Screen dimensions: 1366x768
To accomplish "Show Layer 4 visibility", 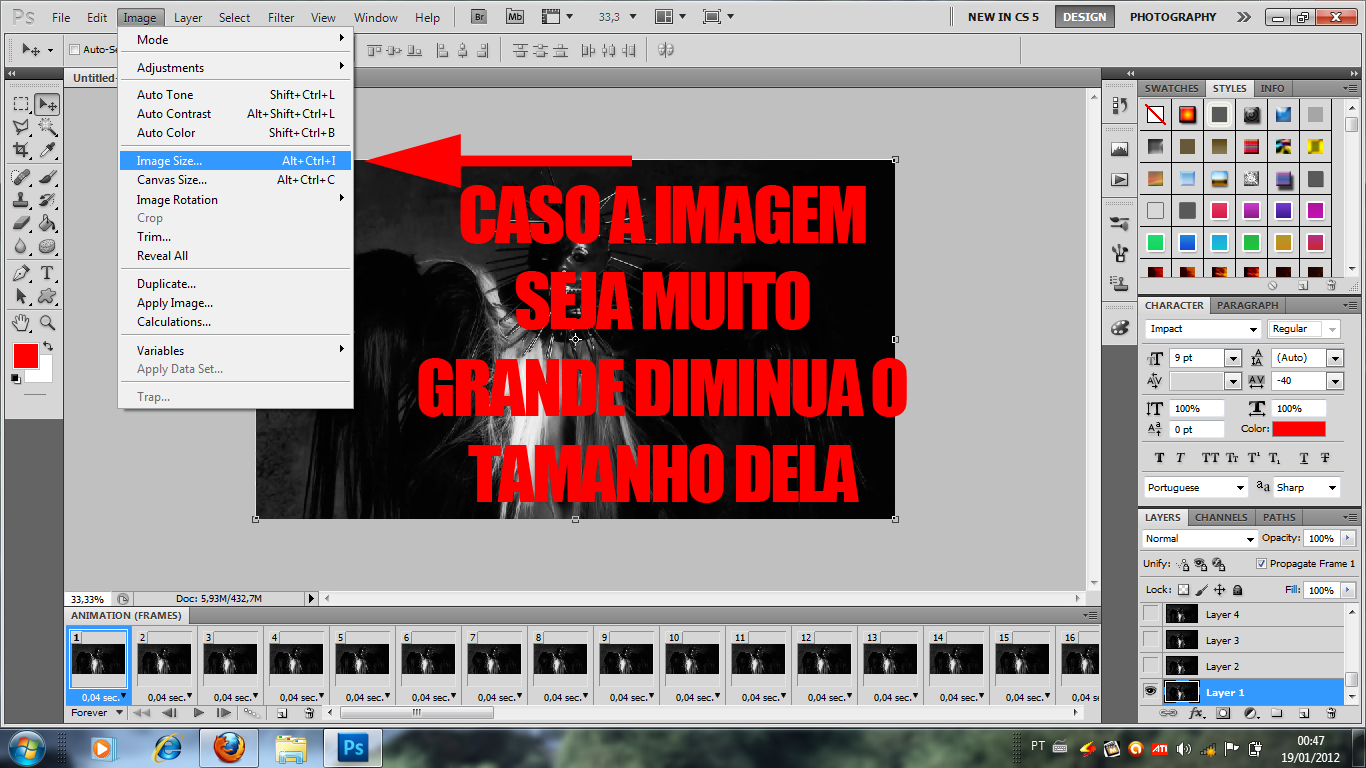I will pos(1152,614).
